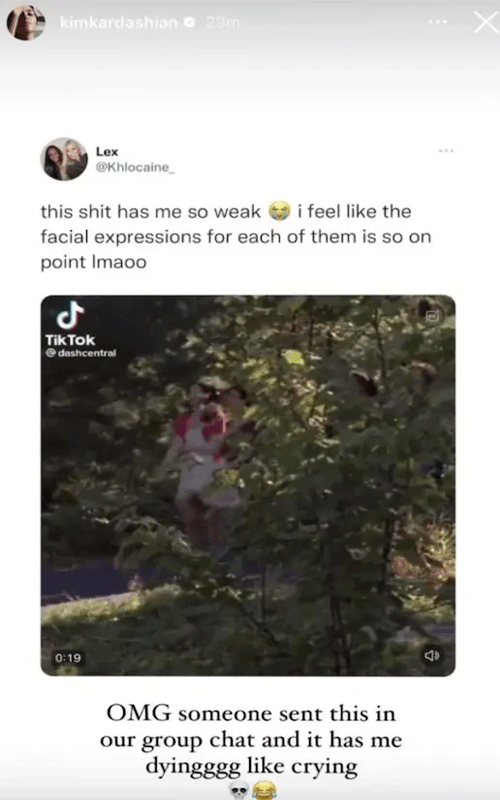Click the Lex display name

coord(107,152)
